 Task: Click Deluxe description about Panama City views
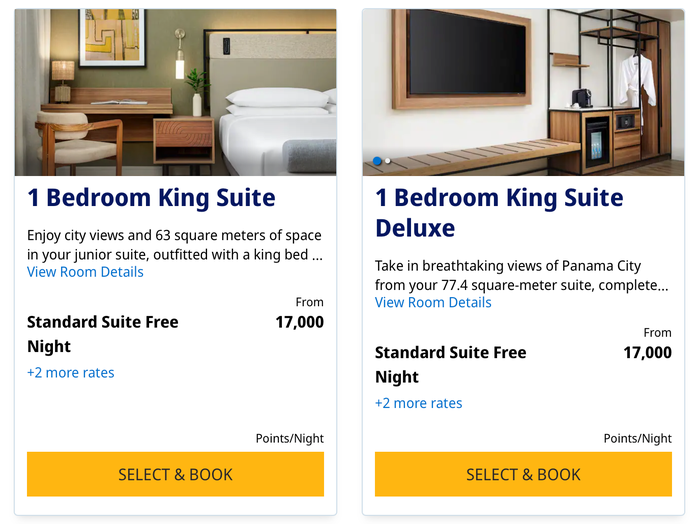point(521,275)
